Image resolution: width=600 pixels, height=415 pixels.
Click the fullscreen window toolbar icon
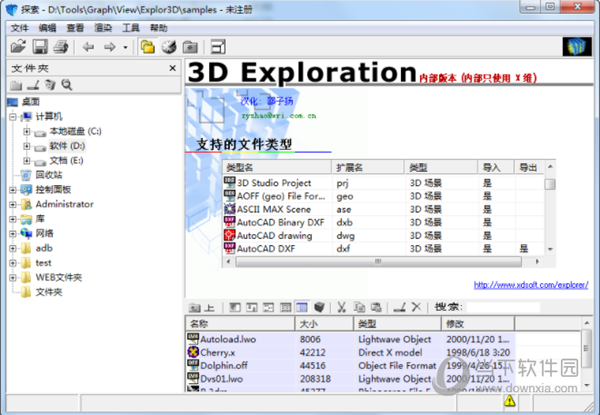(x=219, y=47)
